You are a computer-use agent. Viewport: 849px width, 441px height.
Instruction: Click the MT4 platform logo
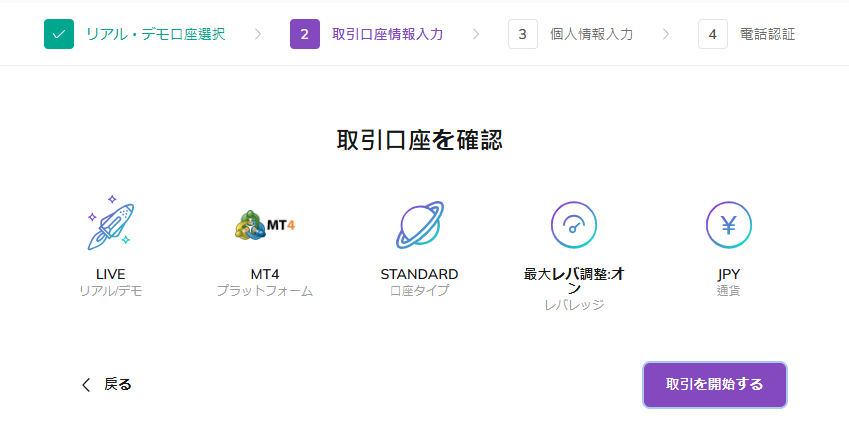click(x=265, y=225)
